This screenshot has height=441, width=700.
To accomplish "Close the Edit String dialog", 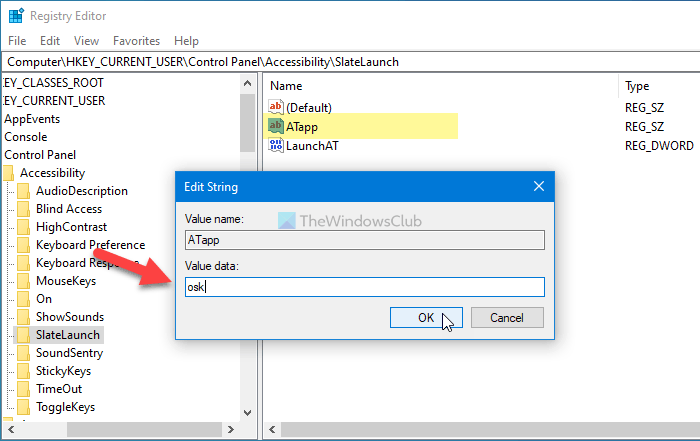I will [539, 186].
